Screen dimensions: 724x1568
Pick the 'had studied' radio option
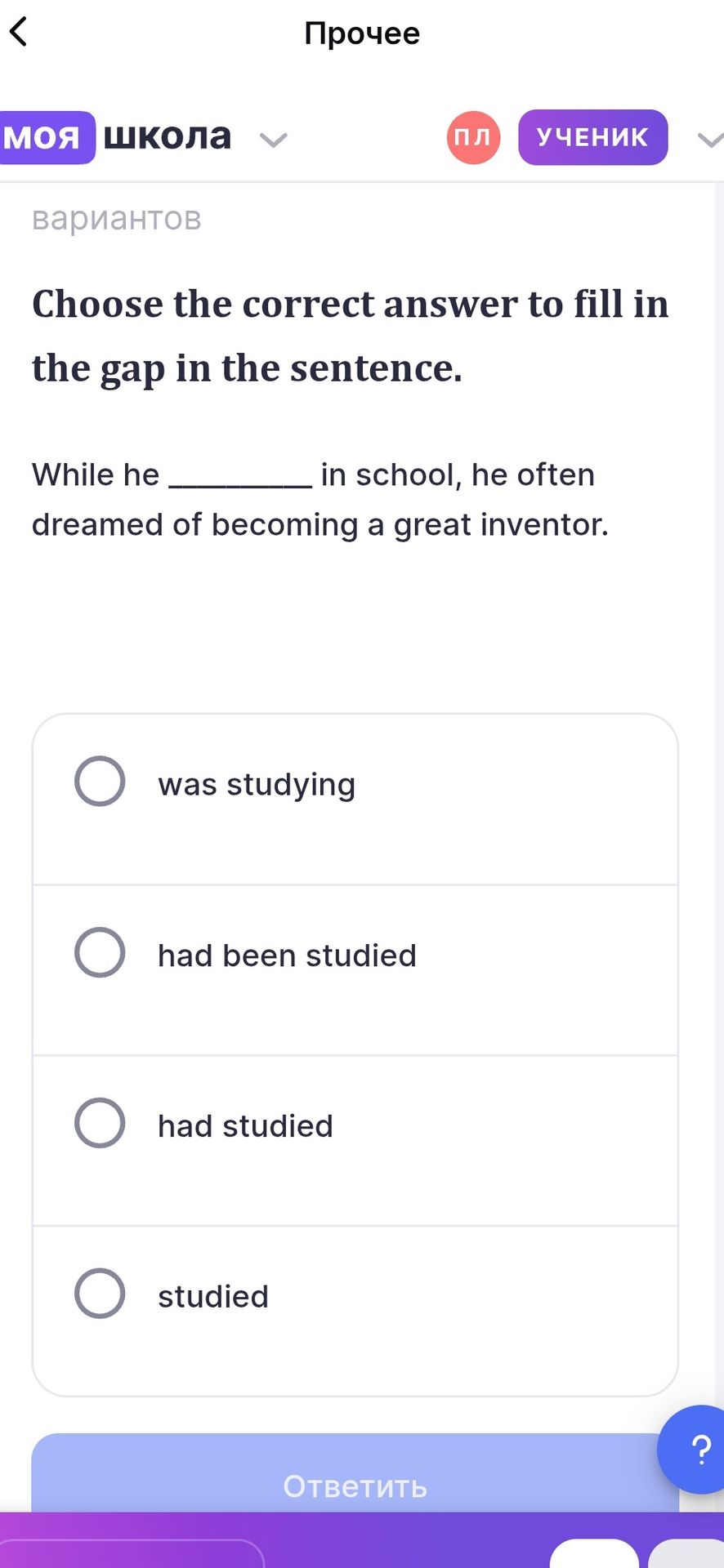coord(100,1123)
